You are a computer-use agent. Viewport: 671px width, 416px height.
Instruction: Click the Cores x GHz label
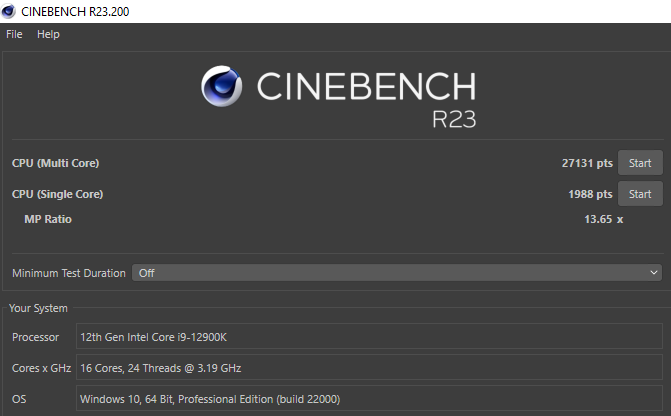42,368
